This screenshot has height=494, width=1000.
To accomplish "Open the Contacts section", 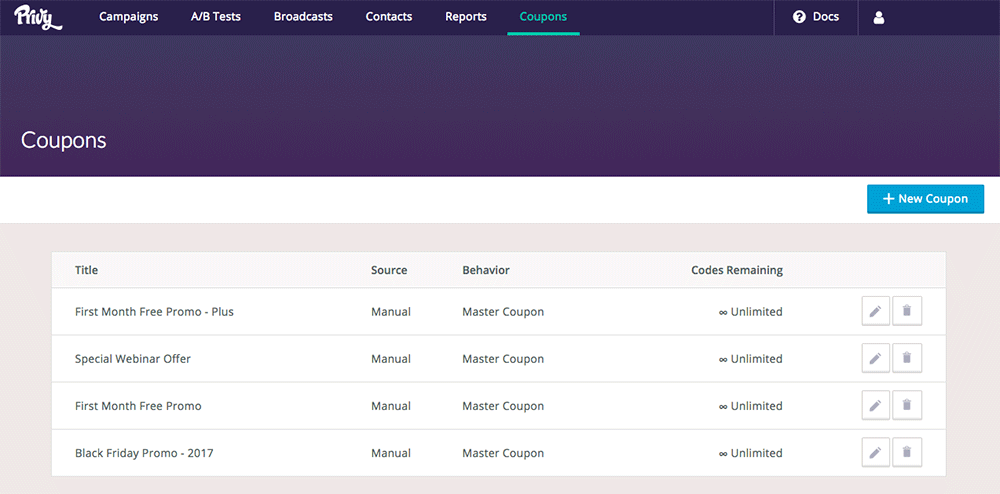I will coord(389,17).
